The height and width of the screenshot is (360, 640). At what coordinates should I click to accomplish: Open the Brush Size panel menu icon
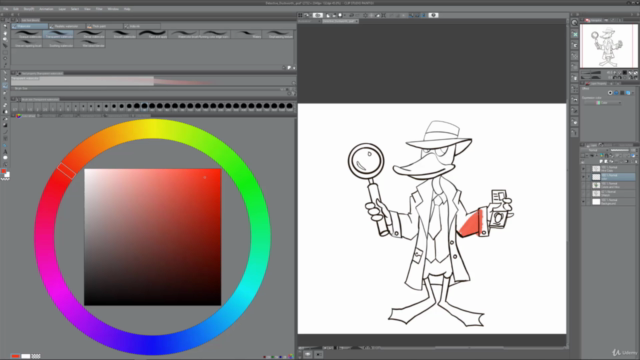[x=13, y=99]
